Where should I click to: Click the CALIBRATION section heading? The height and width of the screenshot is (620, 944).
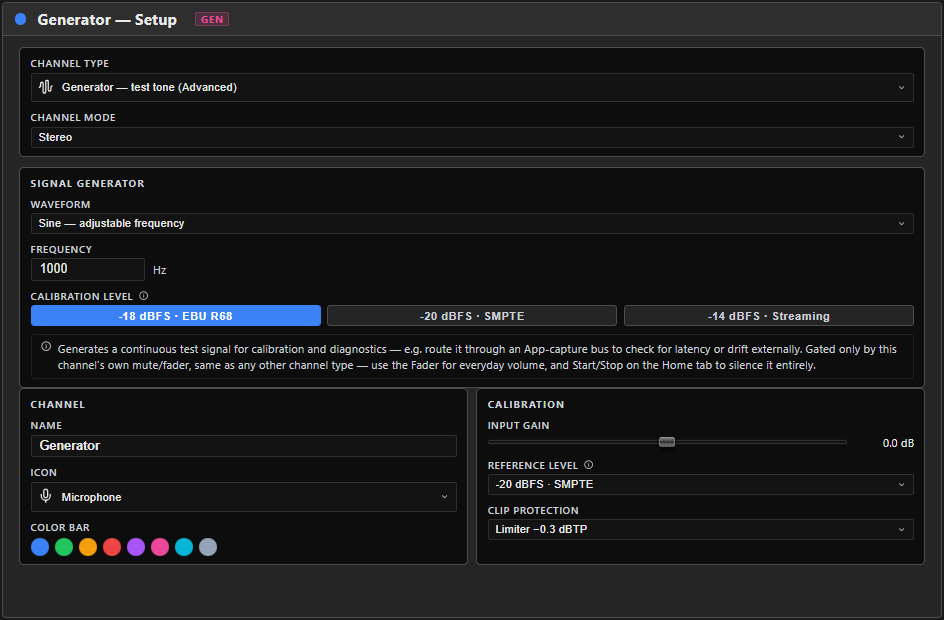click(x=526, y=405)
